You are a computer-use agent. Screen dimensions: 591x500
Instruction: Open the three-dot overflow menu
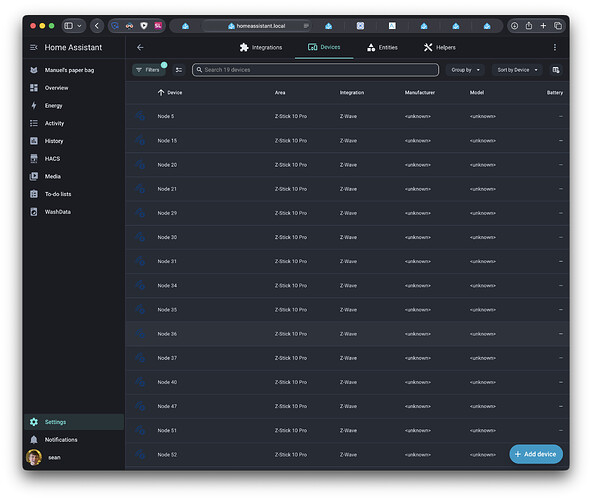[554, 47]
